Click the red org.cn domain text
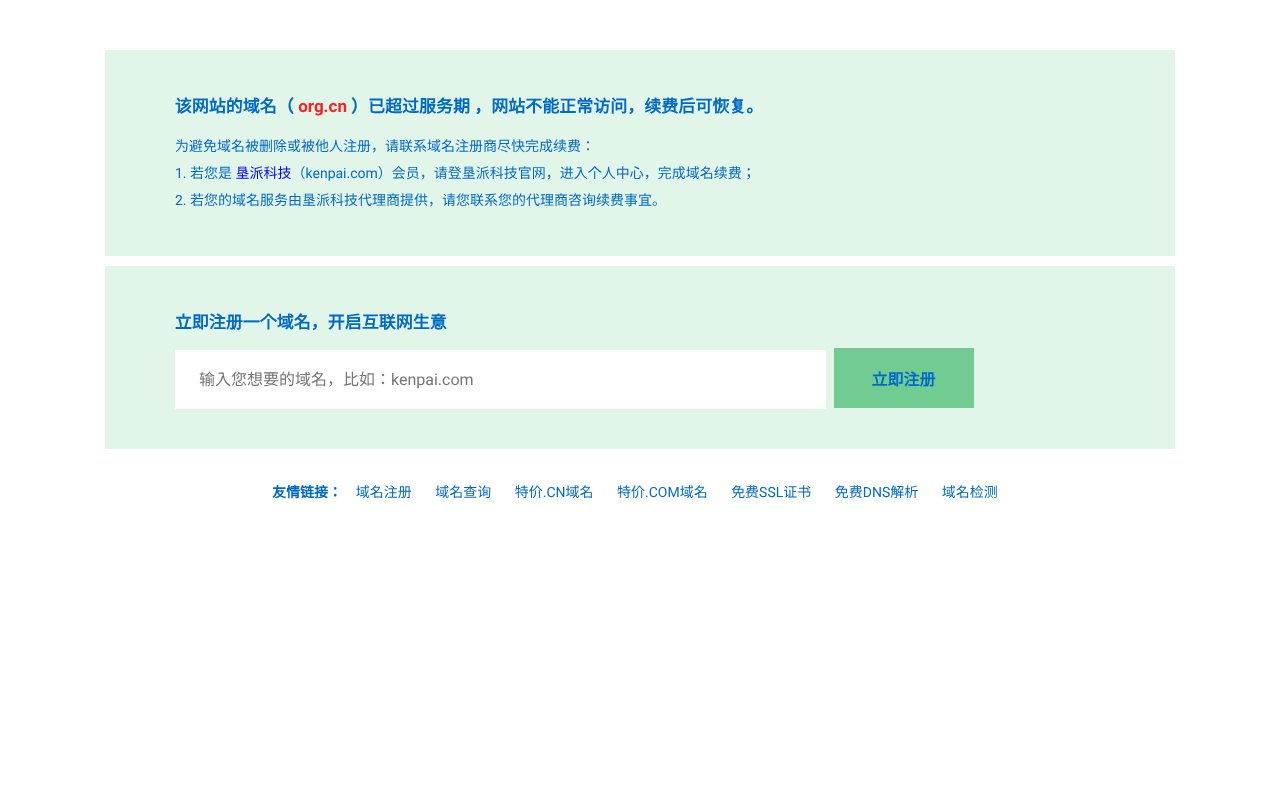 (322, 106)
